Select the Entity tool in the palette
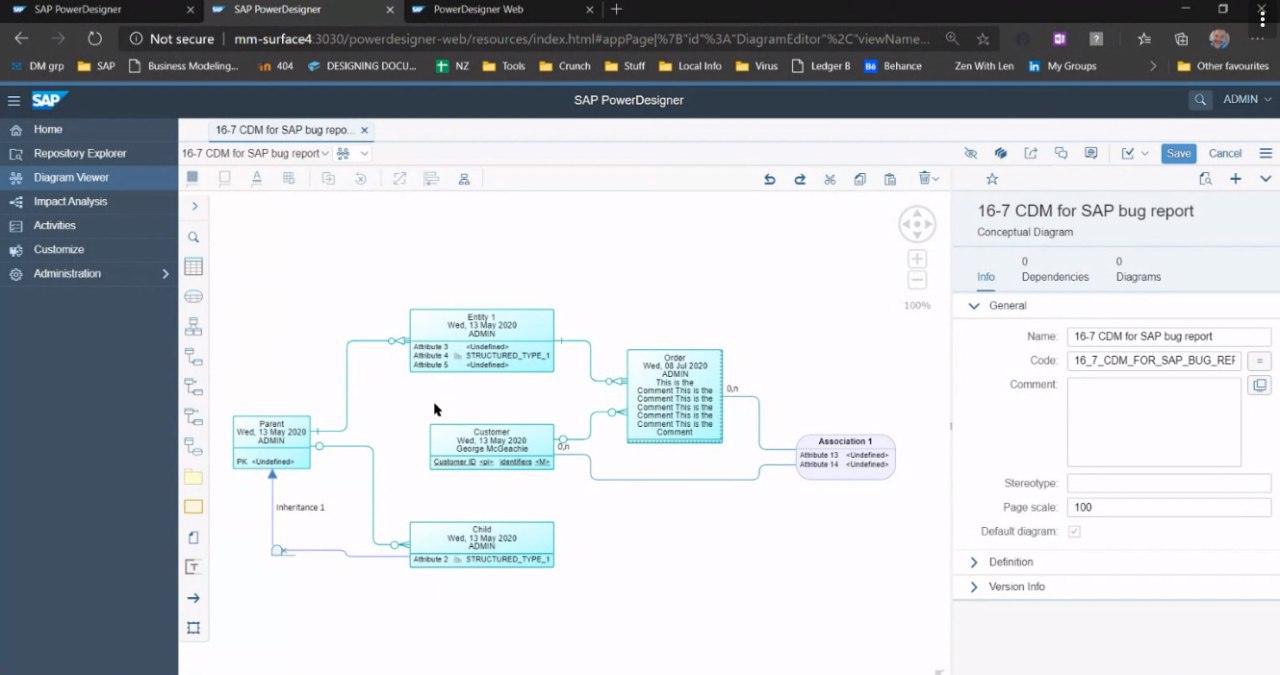Screen dimensions: 1280x675 (194, 267)
